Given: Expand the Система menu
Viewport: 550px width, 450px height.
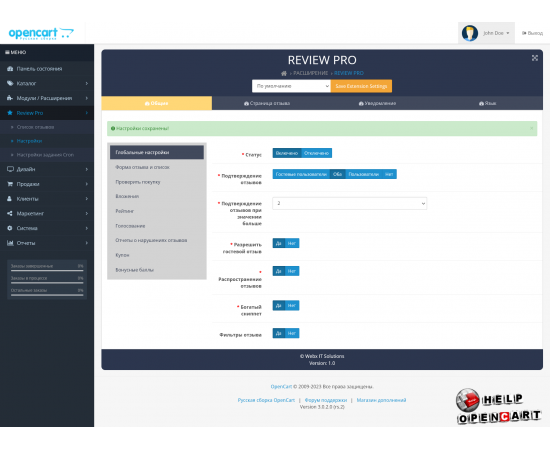Looking at the screenshot, I should pyautogui.click(x=47, y=228).
